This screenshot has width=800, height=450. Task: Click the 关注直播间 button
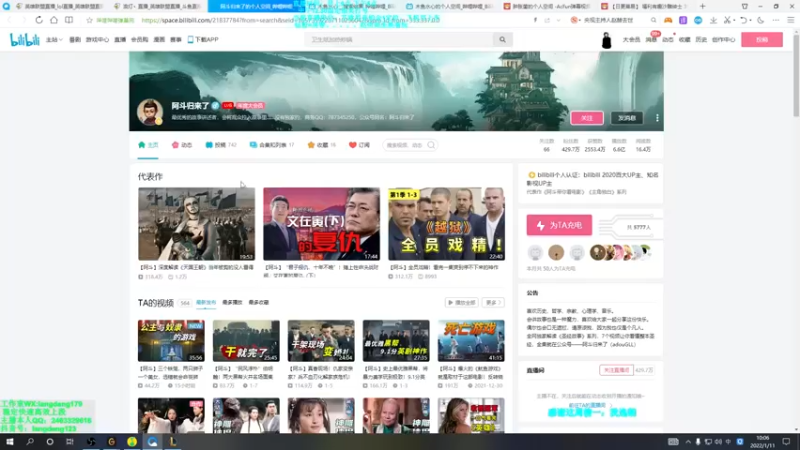click(x=616, y=370)
